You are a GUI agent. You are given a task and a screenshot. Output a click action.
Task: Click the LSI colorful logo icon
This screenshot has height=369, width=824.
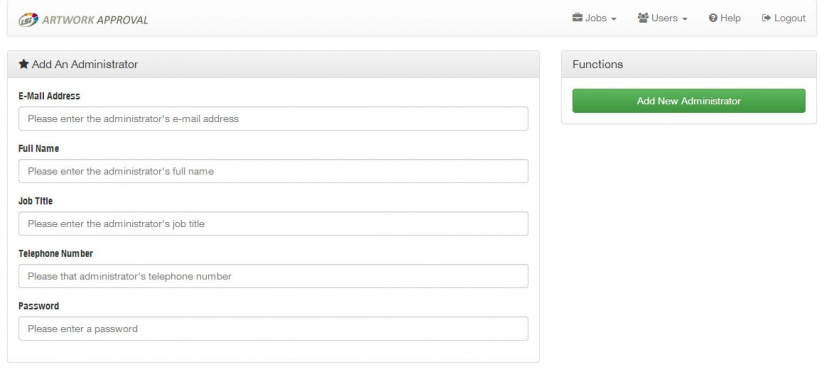tap(28, 19)
